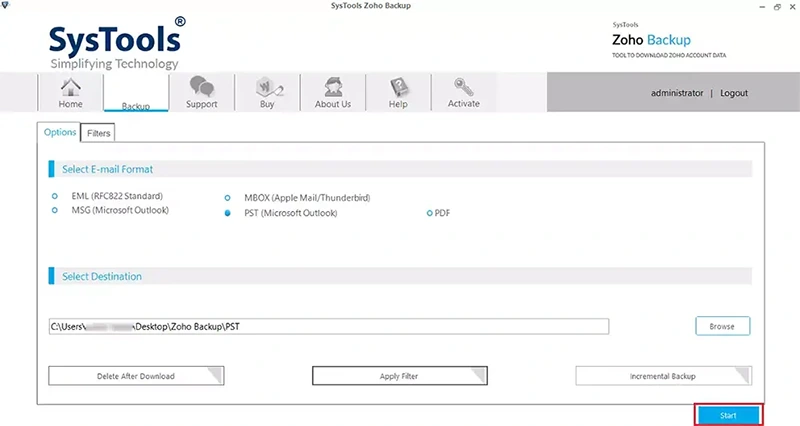Choose MSG (Microsoft Outlook) format
This screenshot has width=800, height=426.
click(55, 210)
